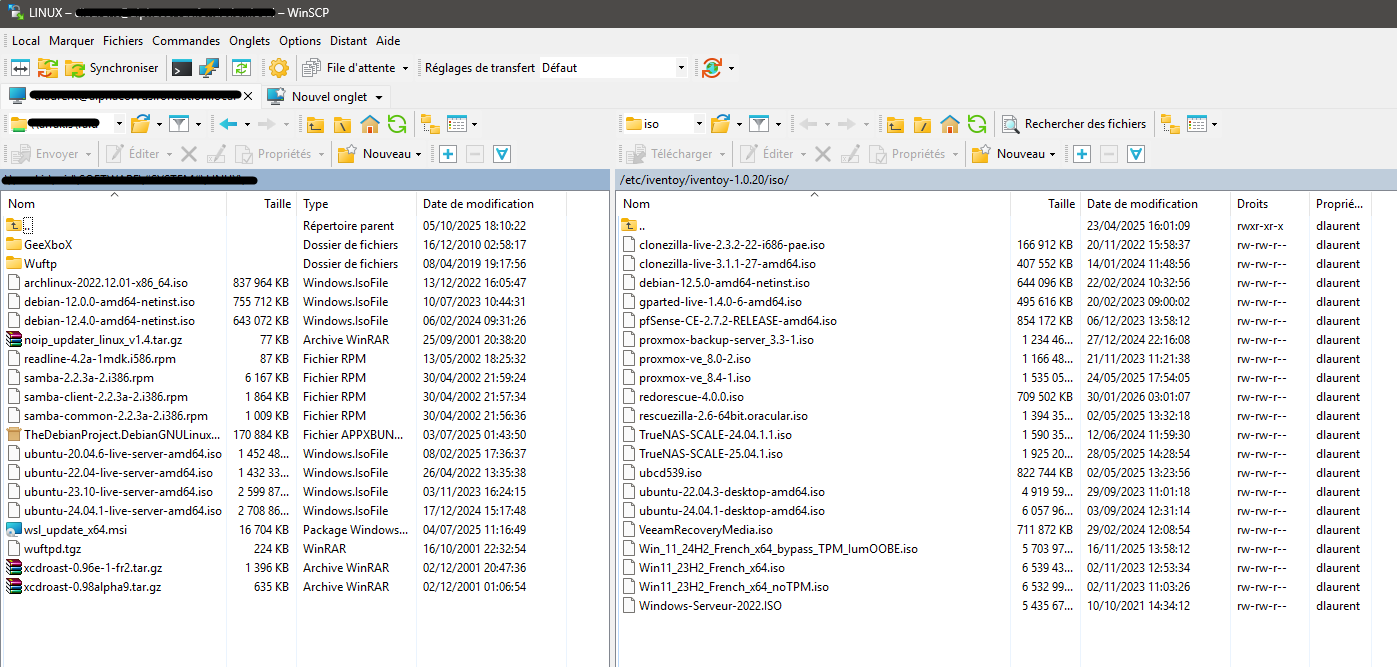This screenshot has height=667, width=1397.
Task: Expand the Réglages de transfert Défaut dropdown
Action: click(x=681, y=68)
